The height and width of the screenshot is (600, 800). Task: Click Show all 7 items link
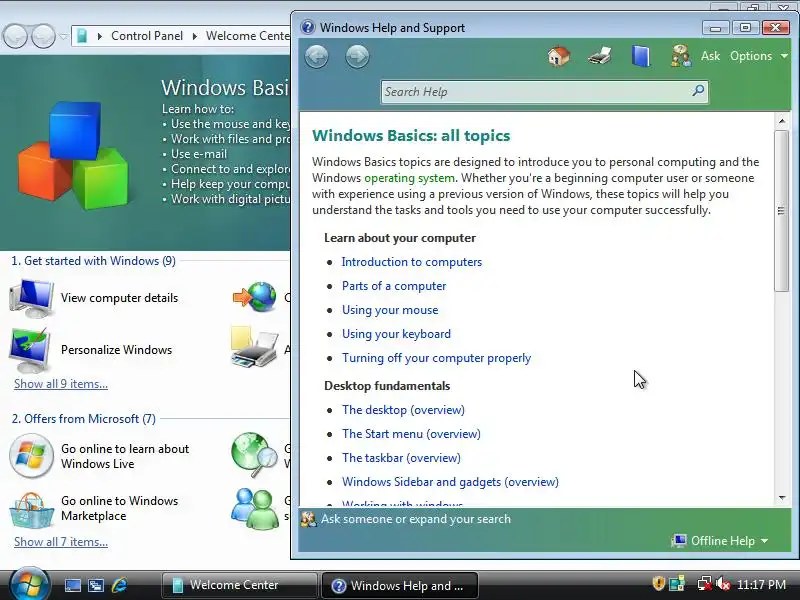61,542
